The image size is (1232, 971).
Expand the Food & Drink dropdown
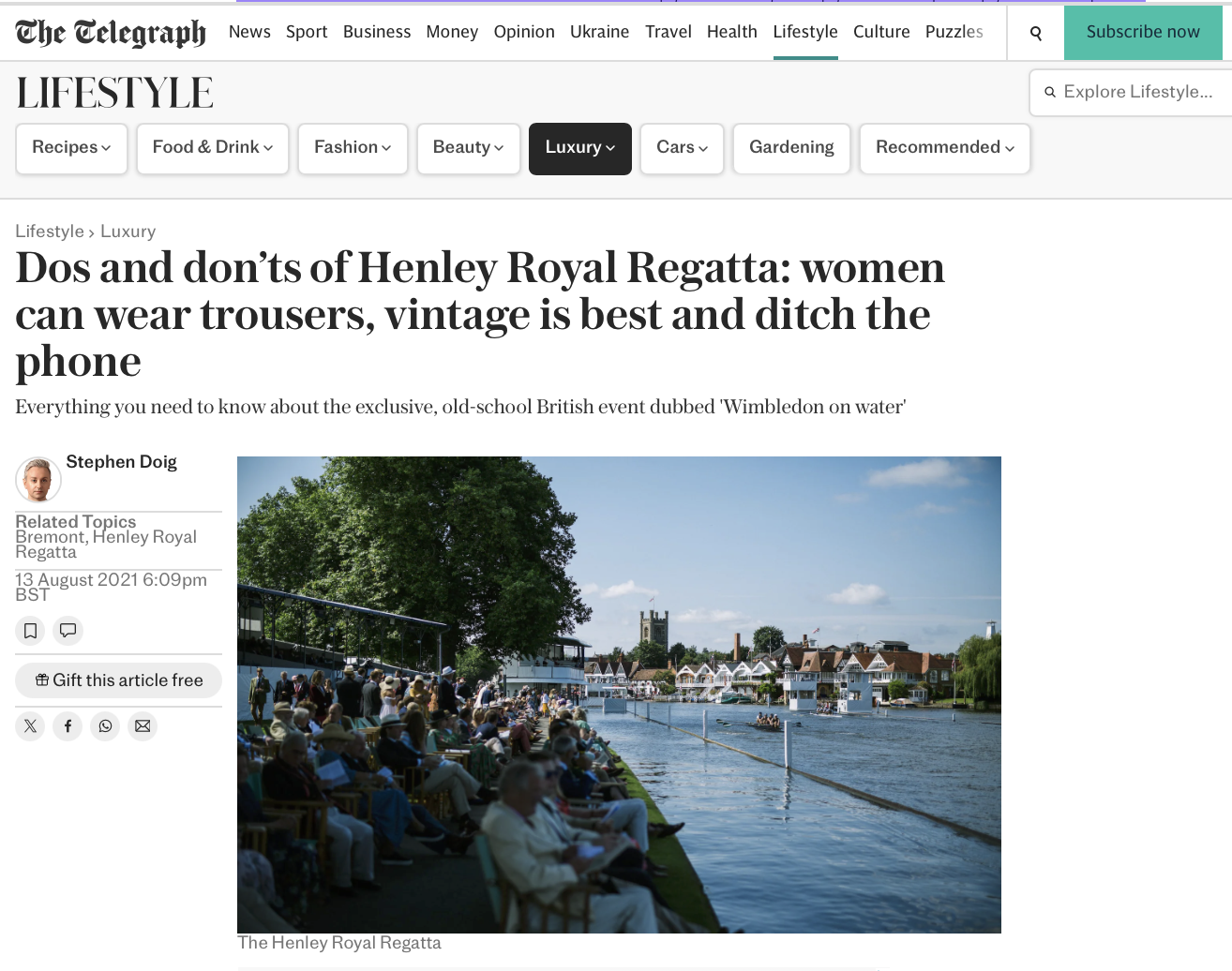[213, 148]
